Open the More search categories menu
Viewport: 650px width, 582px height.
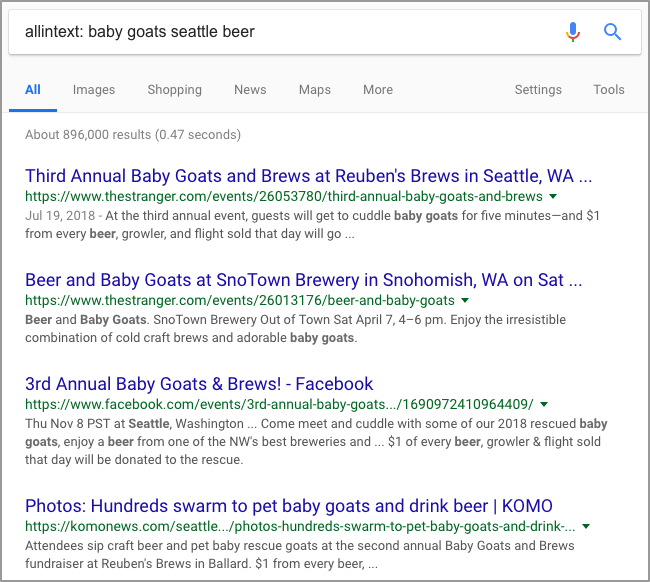pos(378,90)
